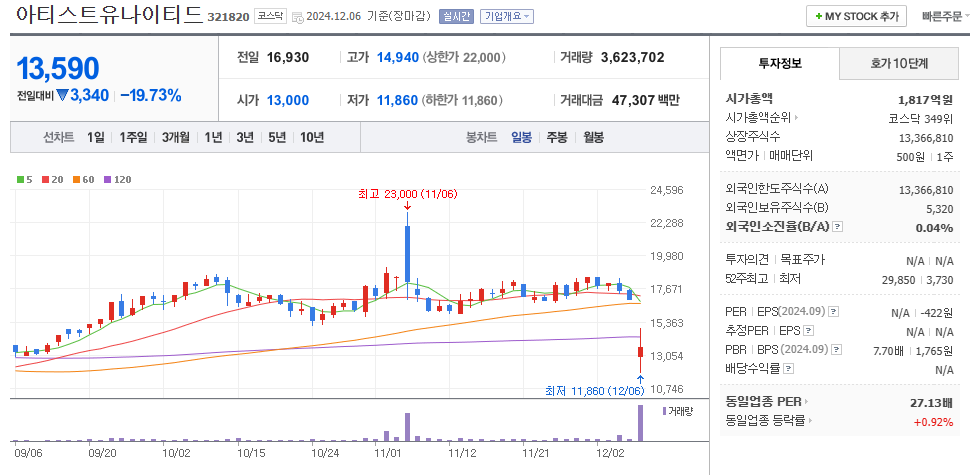This screenshot has height=475, width=976.
Task: Open the 시가총액순위 link arrow
Action: click(795, 117)
